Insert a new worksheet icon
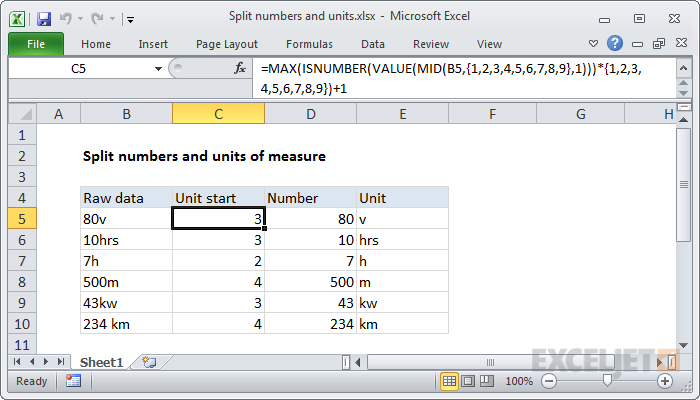This screenshot has width=700, height=400. point(149,362)
